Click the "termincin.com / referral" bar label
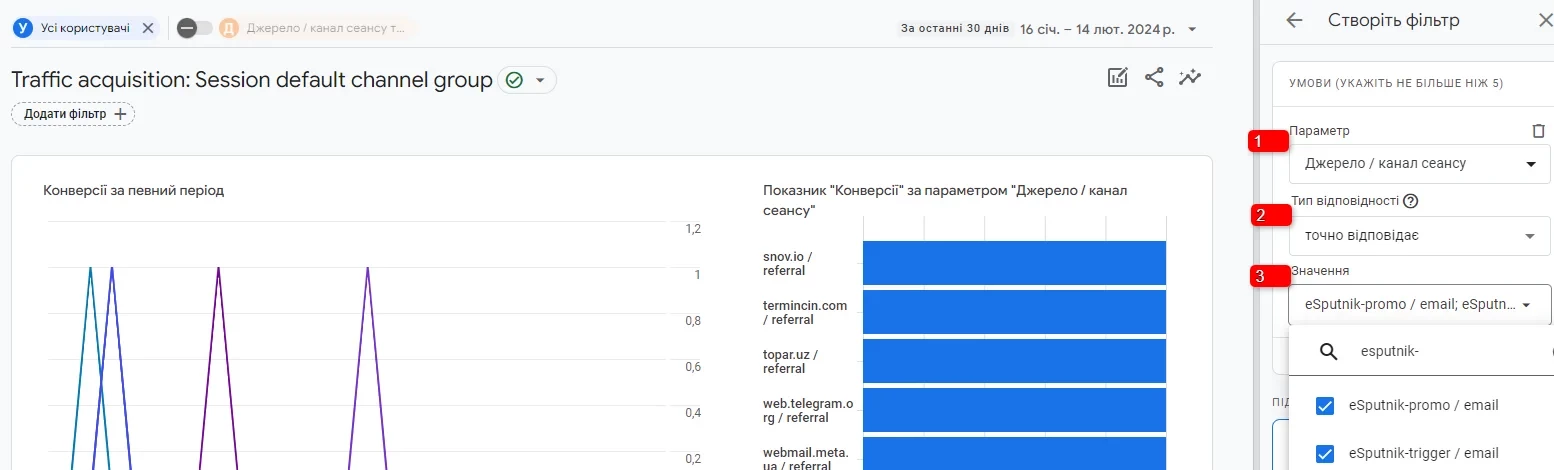The image size is (1554, 470). tap(805, 312)
